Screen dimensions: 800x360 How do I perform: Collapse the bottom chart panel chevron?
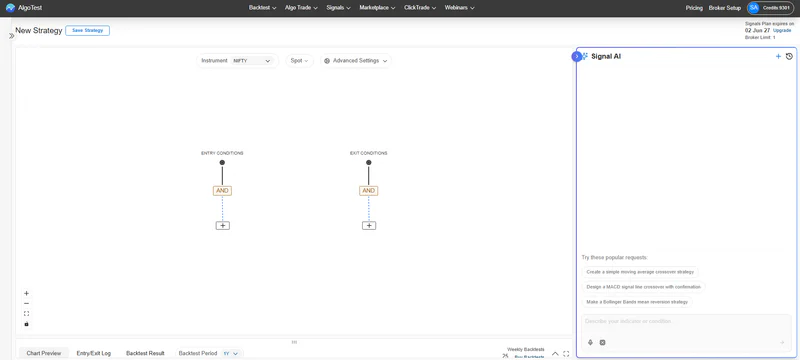pyautogui.click(x=555, y=354)
